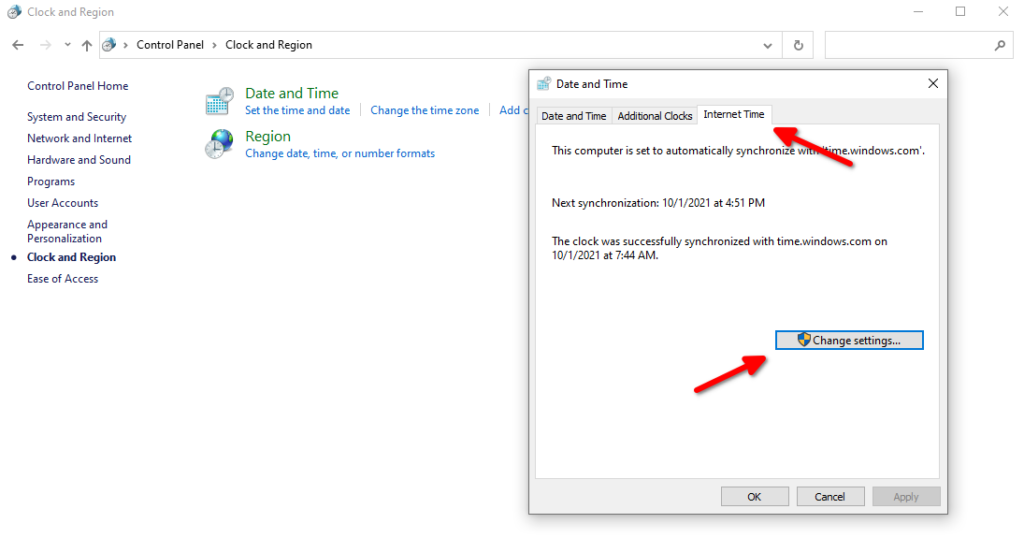This screenshot has width=1024, height=538.
Task: Click the forward navigation arrow
Action: (45, 45)
